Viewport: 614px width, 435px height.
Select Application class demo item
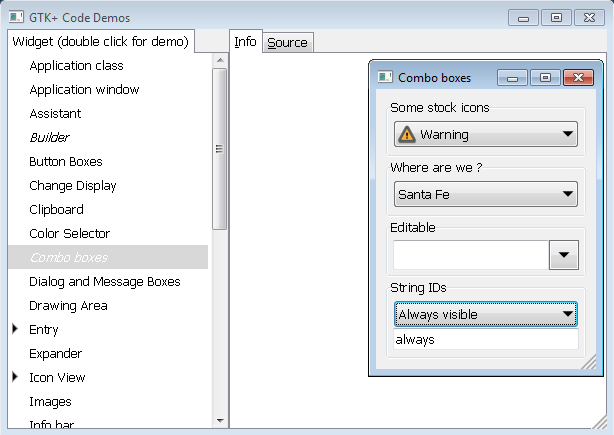[x=76, y=65]
